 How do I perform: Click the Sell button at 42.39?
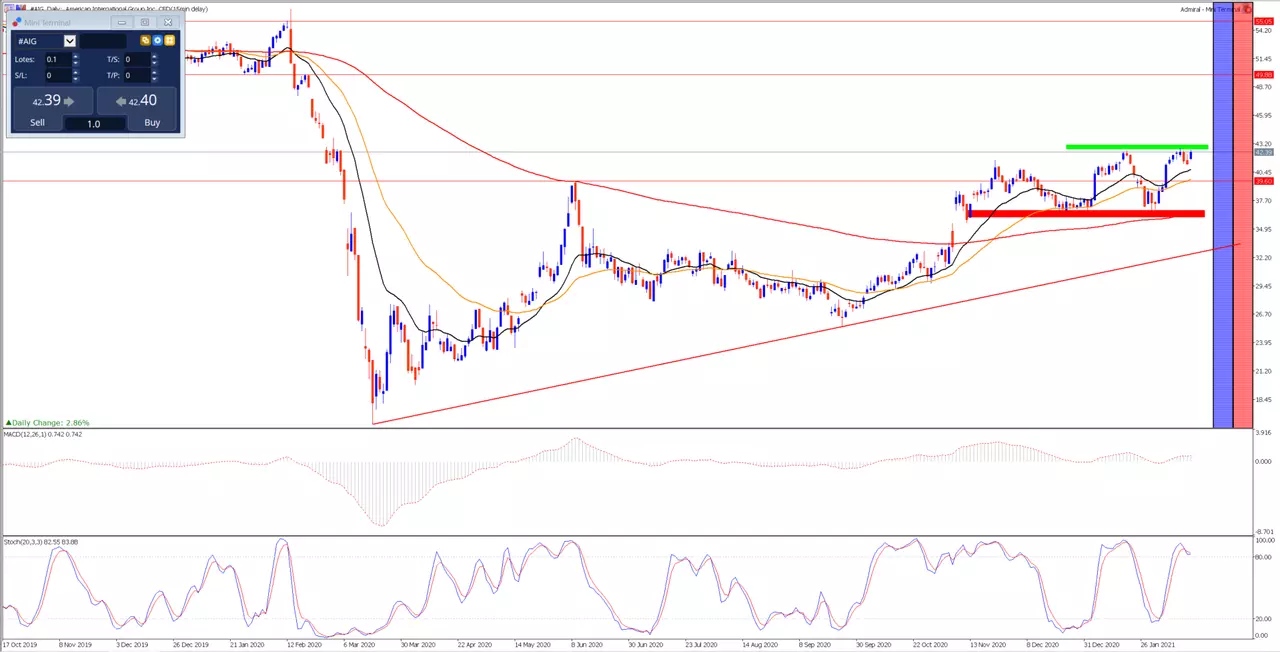(53, 109)
